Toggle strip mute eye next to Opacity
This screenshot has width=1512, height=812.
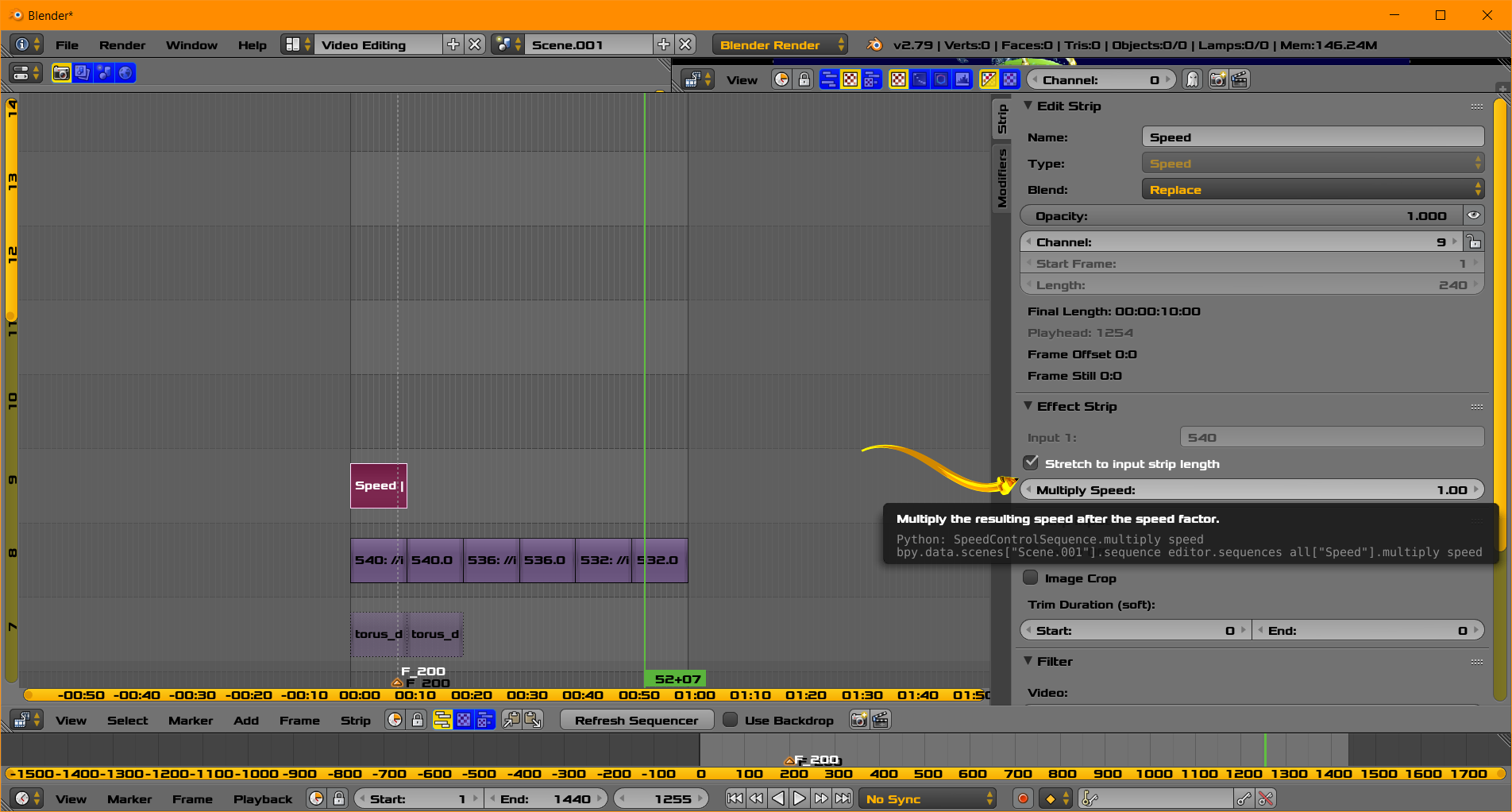click(1474, 215)
